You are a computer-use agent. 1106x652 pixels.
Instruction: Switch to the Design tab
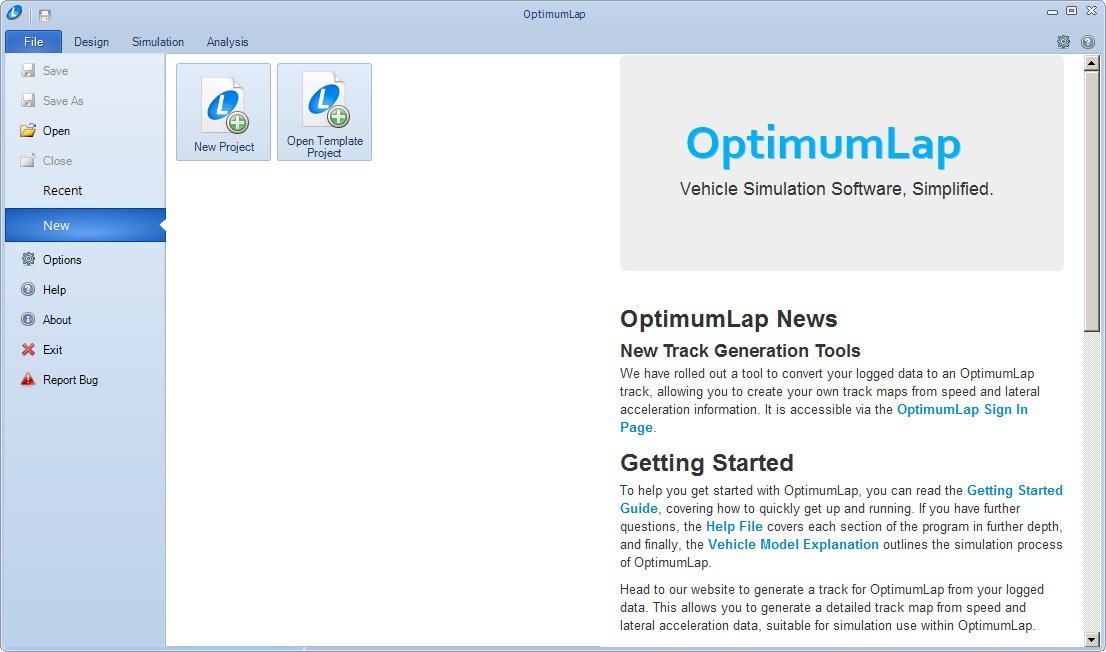coord(92,42)
